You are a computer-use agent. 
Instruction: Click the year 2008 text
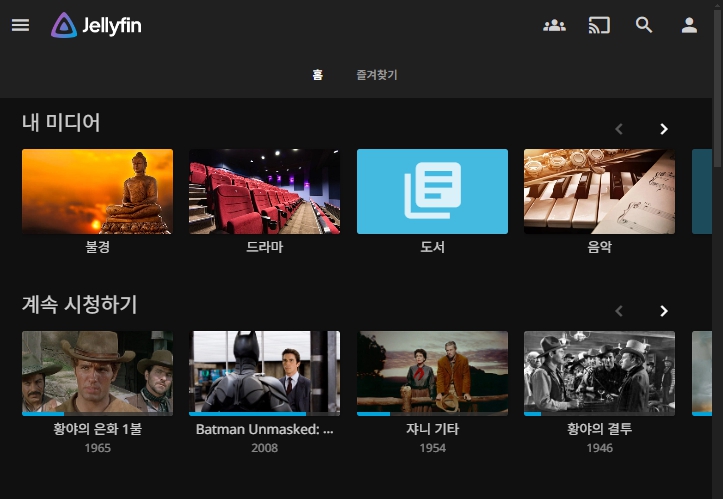[x=265, y=448]
